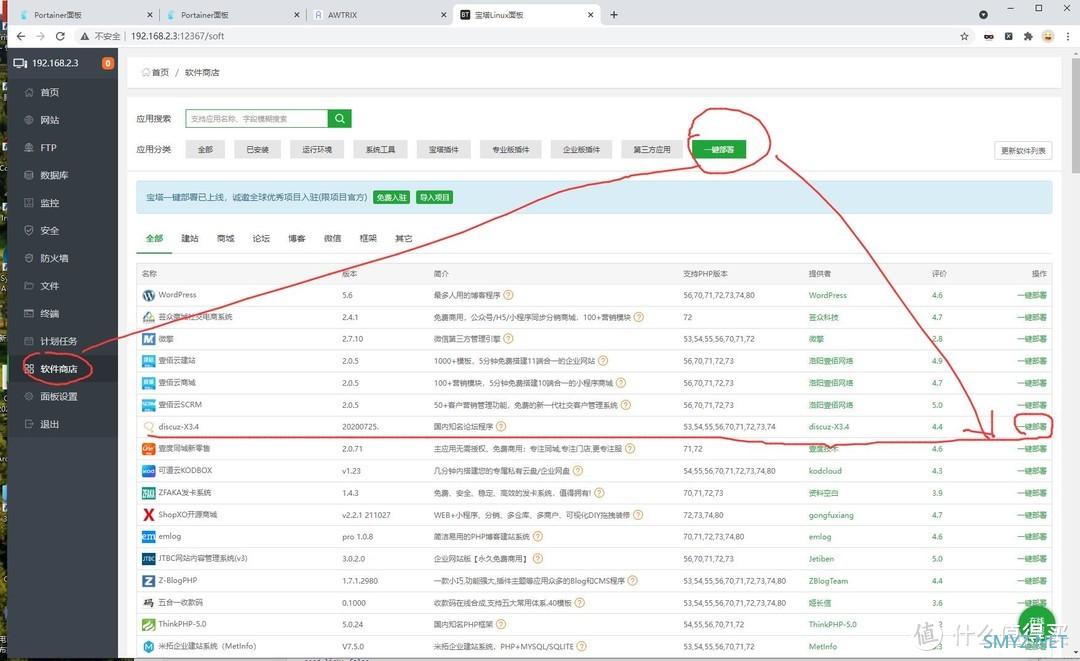Bookmark this page with star icon
The width and height of the screenshot is (1080, 661).
click(964, 36)
